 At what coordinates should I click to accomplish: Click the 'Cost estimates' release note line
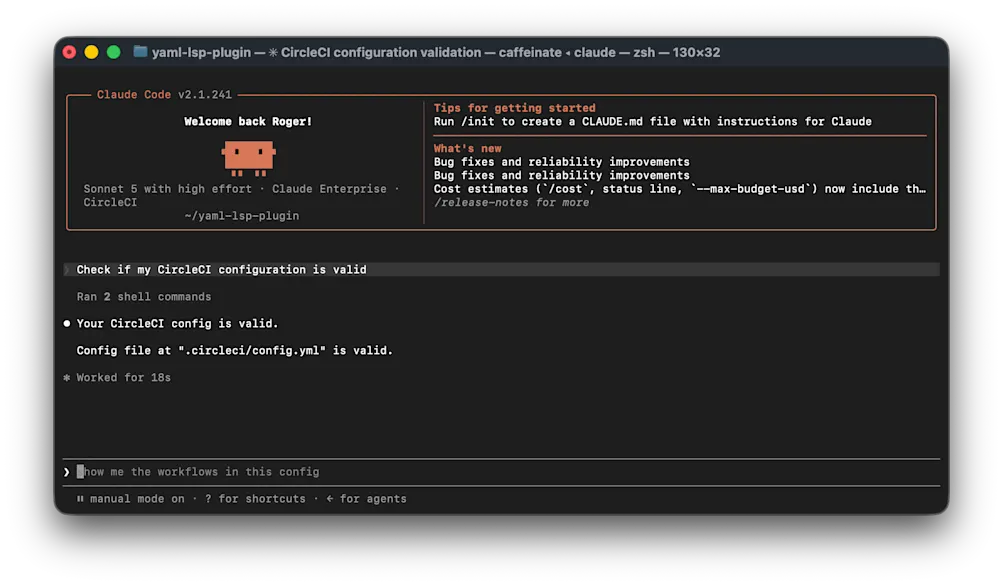[680, 189]
